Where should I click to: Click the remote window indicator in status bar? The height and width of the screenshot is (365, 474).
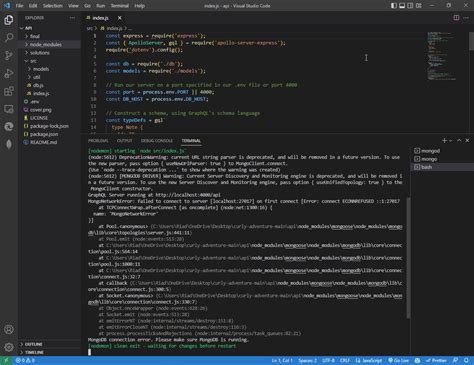tap(6, 360)
